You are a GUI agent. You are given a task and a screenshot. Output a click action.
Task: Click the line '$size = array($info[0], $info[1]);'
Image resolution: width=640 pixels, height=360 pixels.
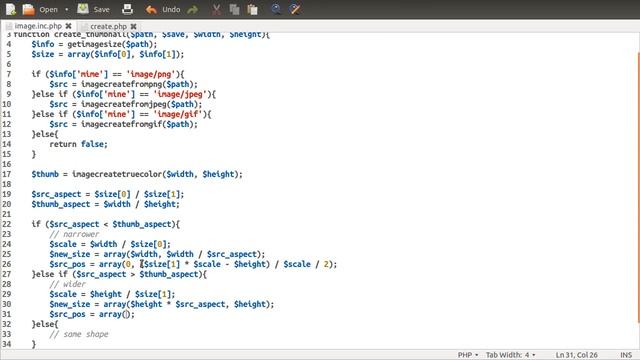click(108, 54)
